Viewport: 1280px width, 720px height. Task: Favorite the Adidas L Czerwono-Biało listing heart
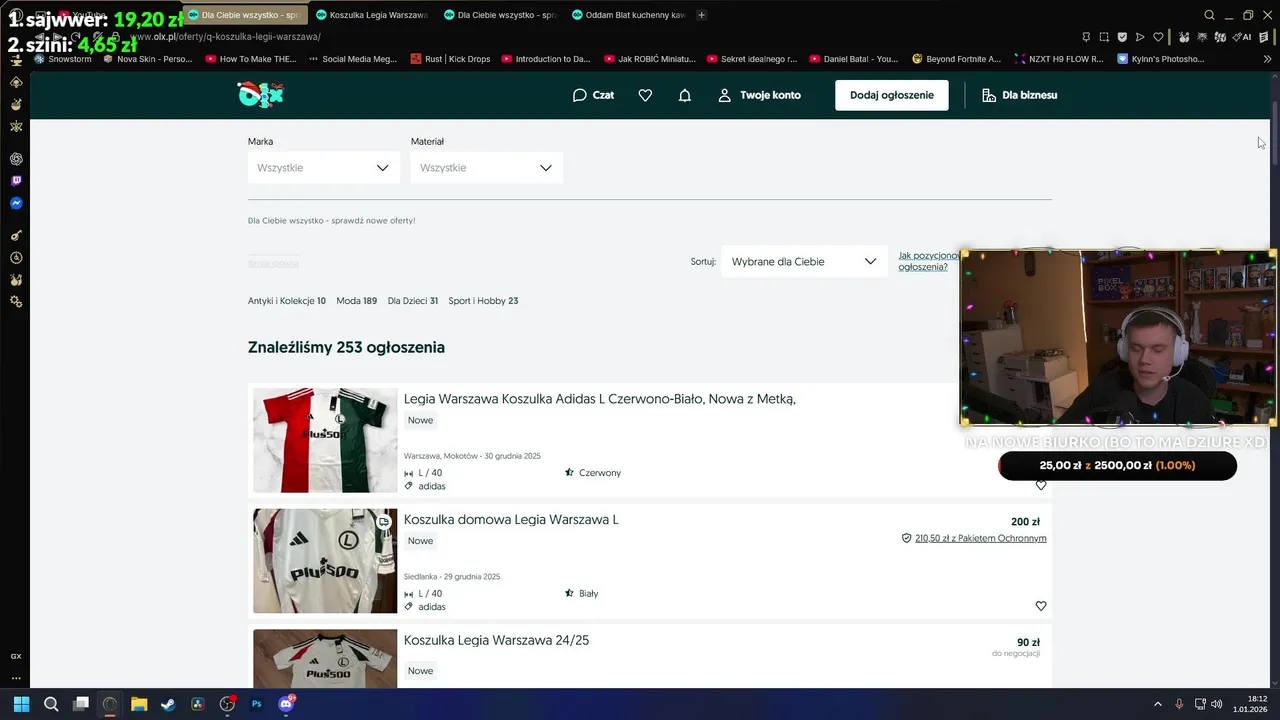[1041, 486]
